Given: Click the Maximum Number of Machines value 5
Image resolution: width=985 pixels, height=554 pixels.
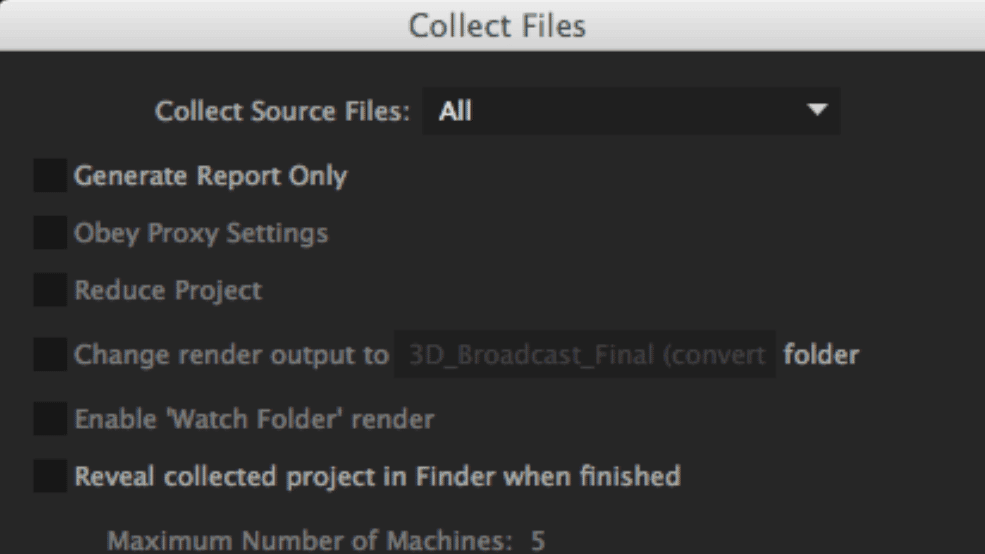Looking at the screenshot, I should (538, 541).
